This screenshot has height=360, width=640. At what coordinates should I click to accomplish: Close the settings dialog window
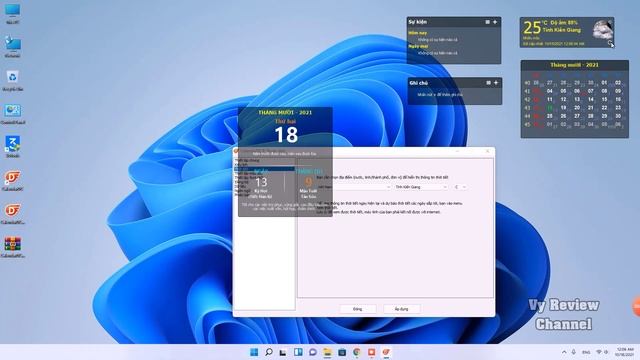coord(487,151)
